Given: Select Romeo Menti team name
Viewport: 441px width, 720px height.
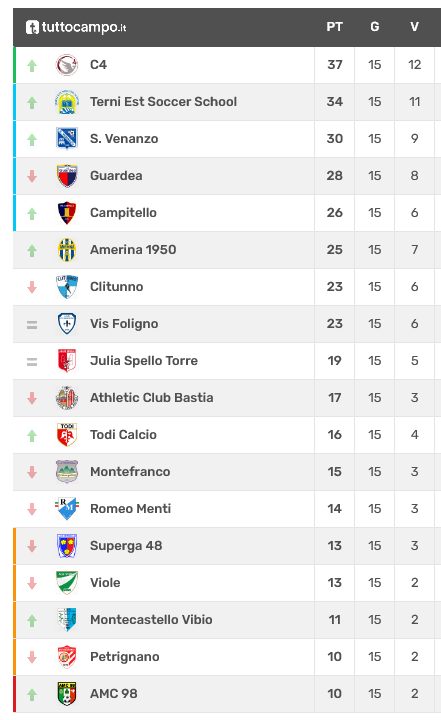Looking at the screenshot, I should pyautogui.click(x=130, y=509).
